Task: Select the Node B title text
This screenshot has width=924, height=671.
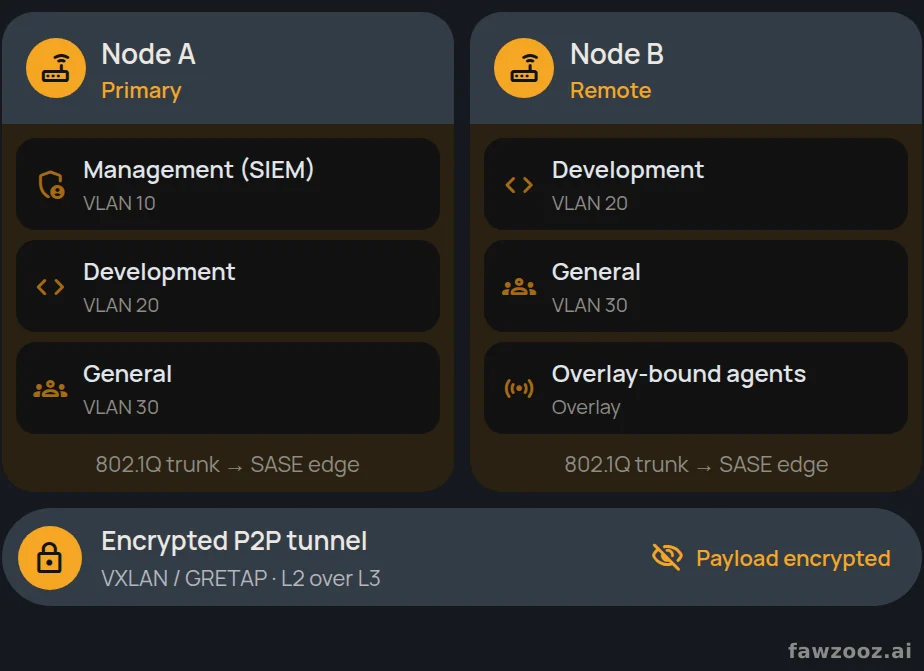Action: (617, 54)
